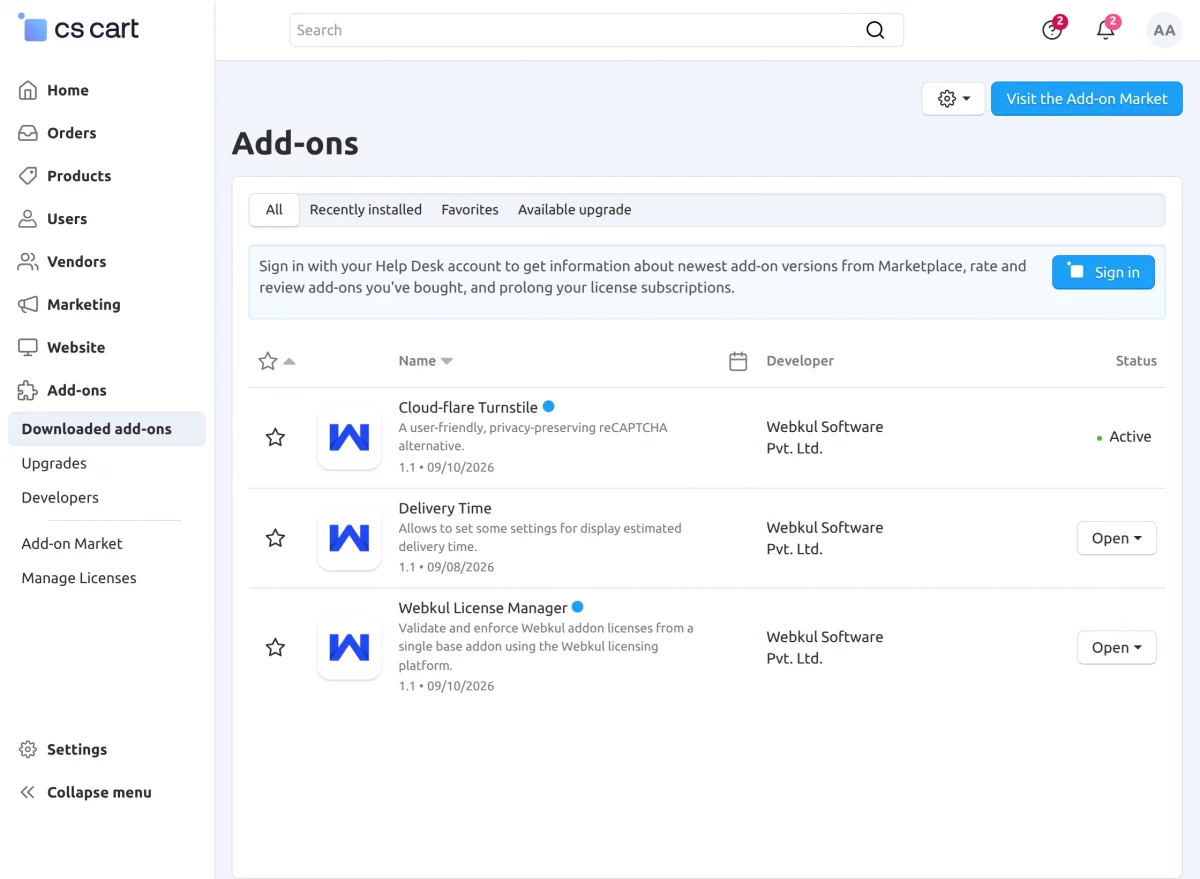Open the AA user avatar menu
Image resolution: width=1200 pixels, height=879 pixels.
point(1164,30)
